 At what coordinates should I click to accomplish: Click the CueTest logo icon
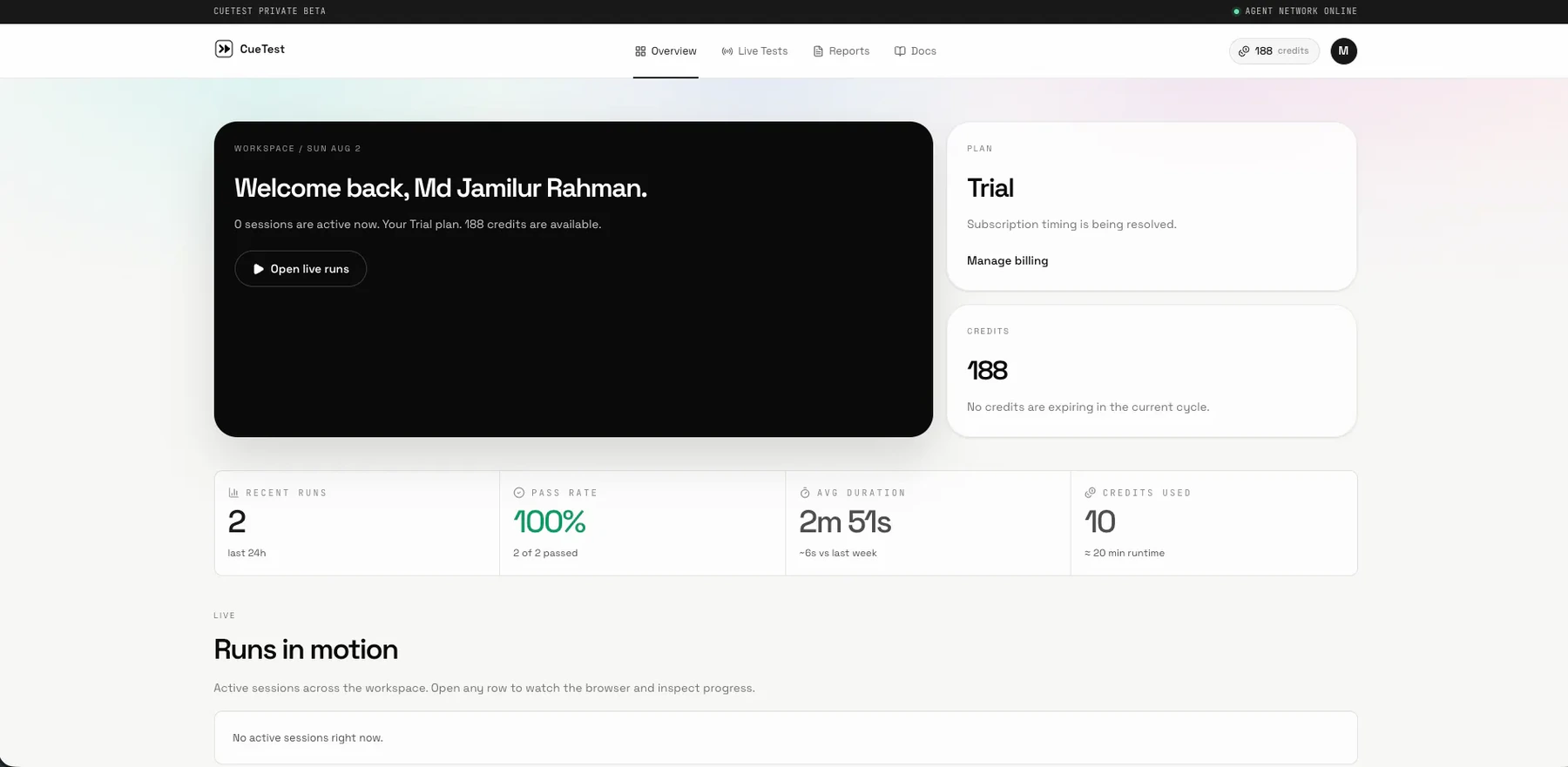tap(224, 49)
